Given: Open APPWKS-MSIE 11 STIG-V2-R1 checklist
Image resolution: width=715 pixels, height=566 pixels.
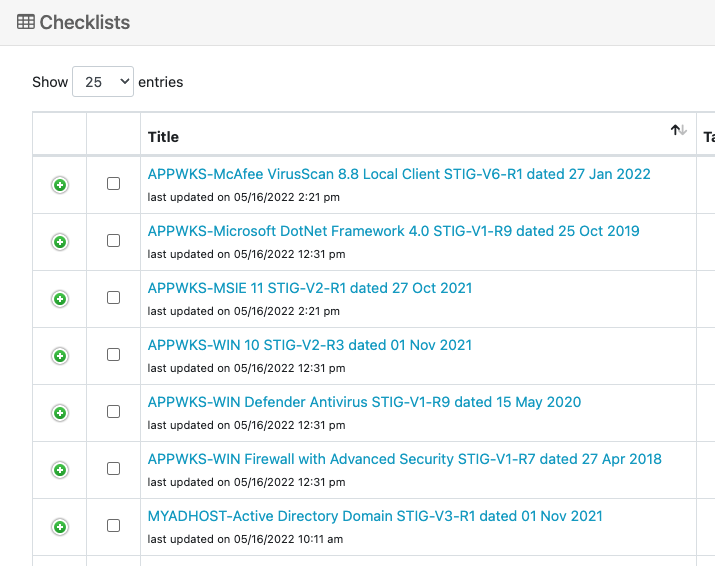Looking at the screenshot, I should pos(310,288).
